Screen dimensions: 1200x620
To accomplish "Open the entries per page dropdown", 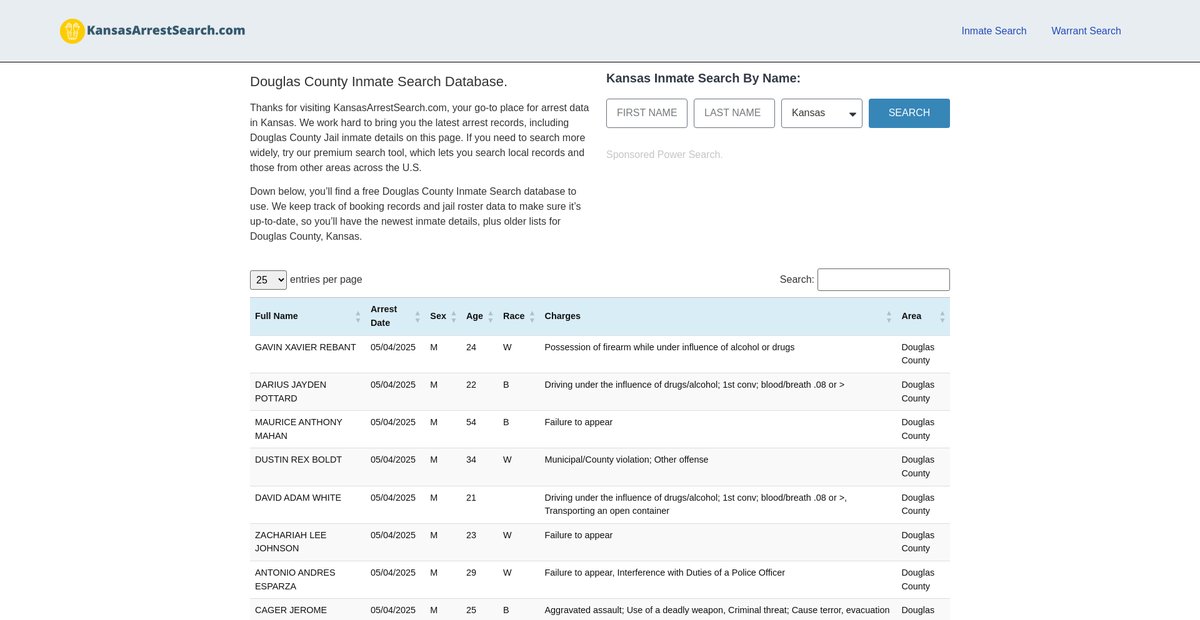I will point(268,280).
